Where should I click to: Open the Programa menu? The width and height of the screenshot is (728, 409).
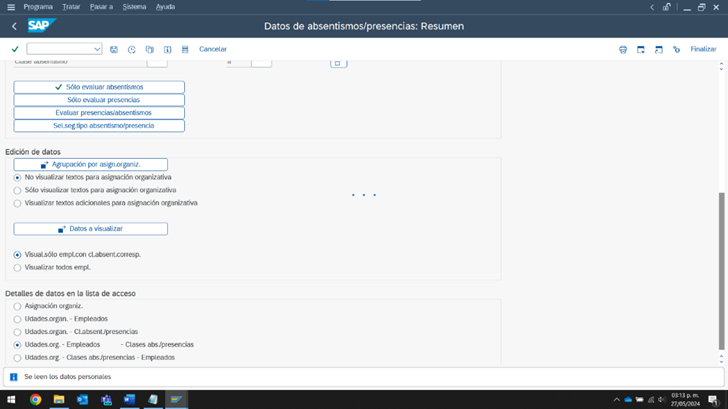point(38,7)
